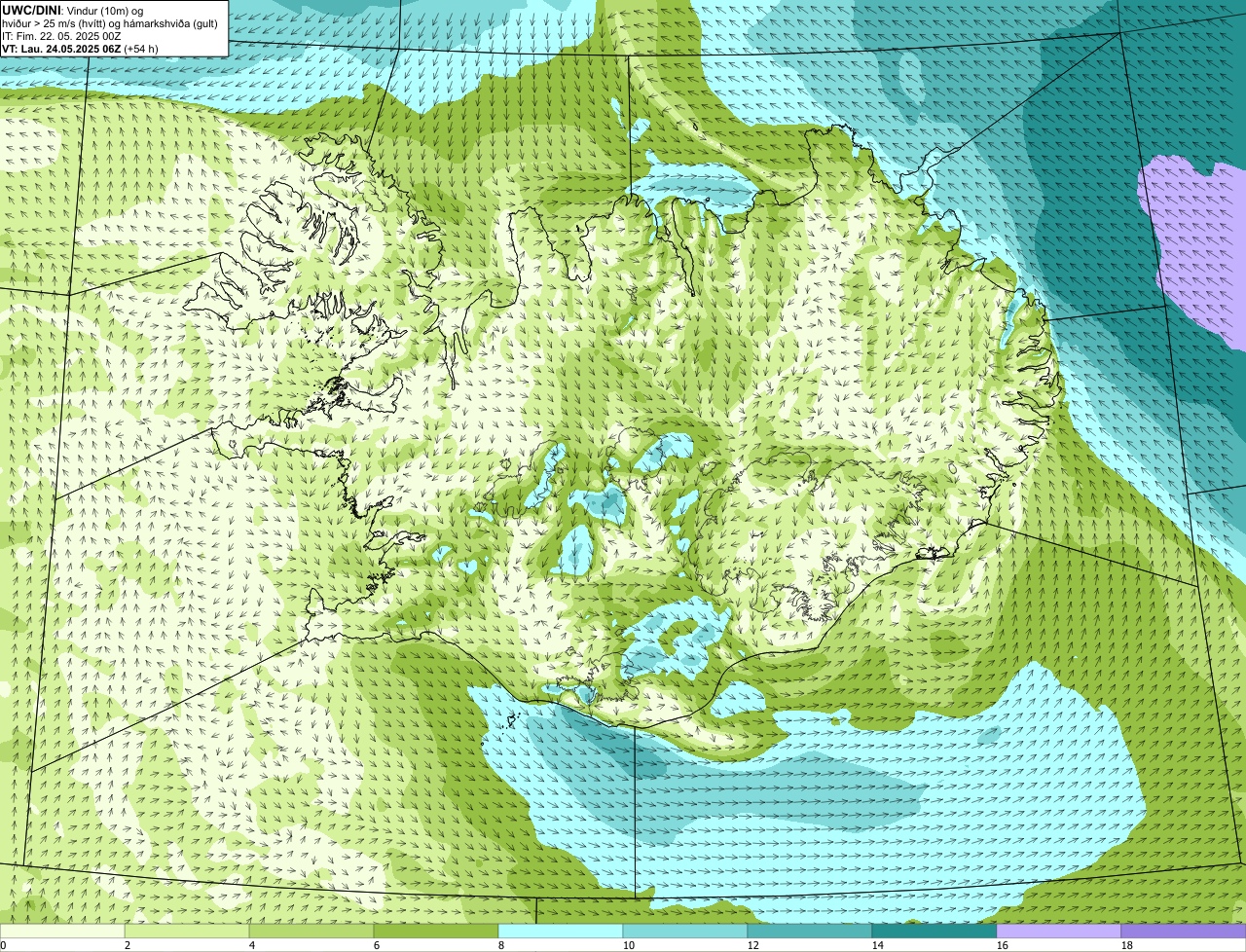
Task: Click the legend color segment between 6 and 8
Action: (436, 931)
